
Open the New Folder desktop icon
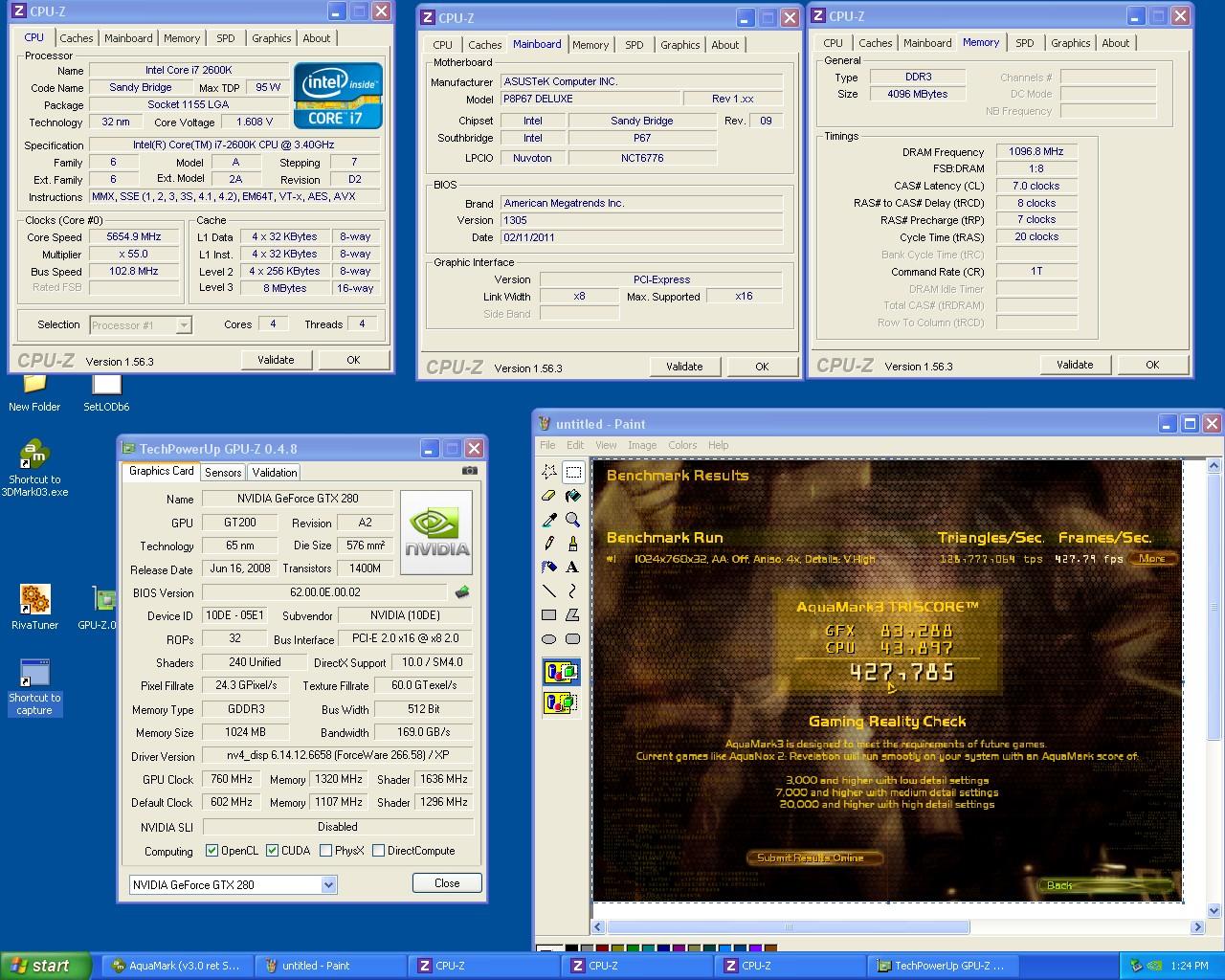pos(34,392)
